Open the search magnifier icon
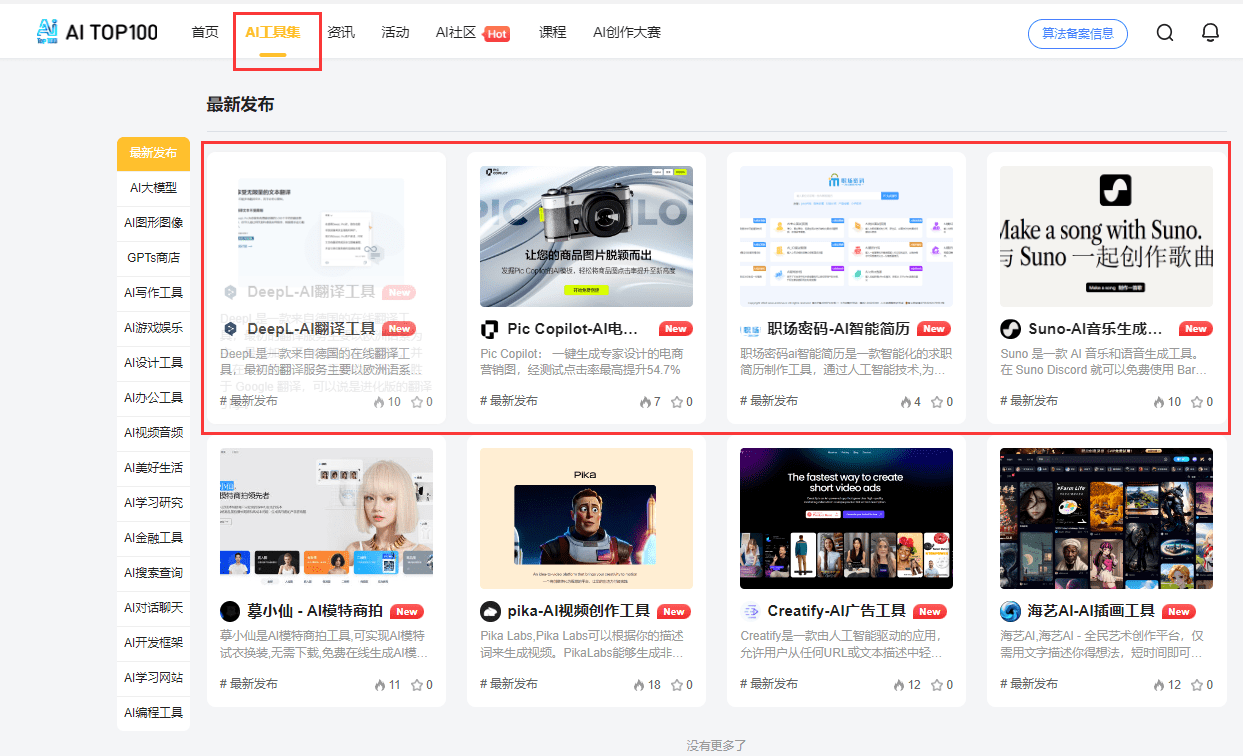Viewport: 1243px width, 756px height. 1164,32
